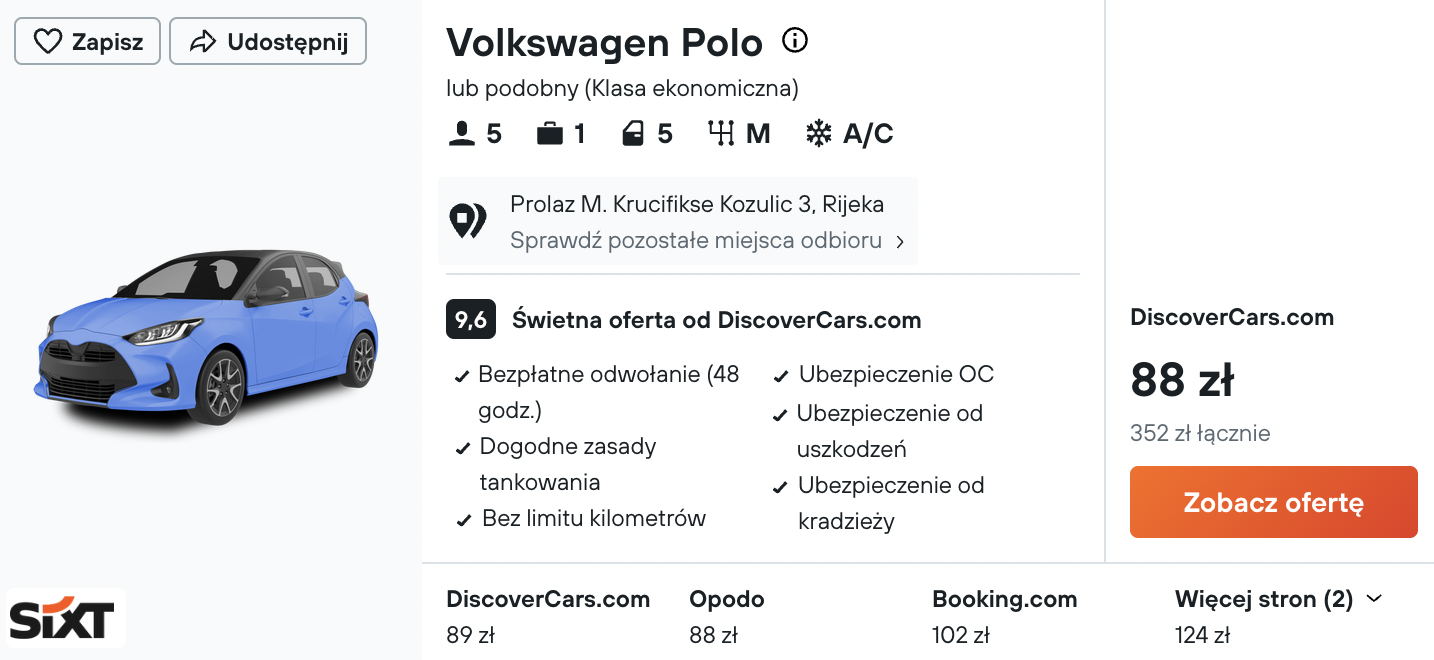Click the car door count icon

click(x=633, y=134)
